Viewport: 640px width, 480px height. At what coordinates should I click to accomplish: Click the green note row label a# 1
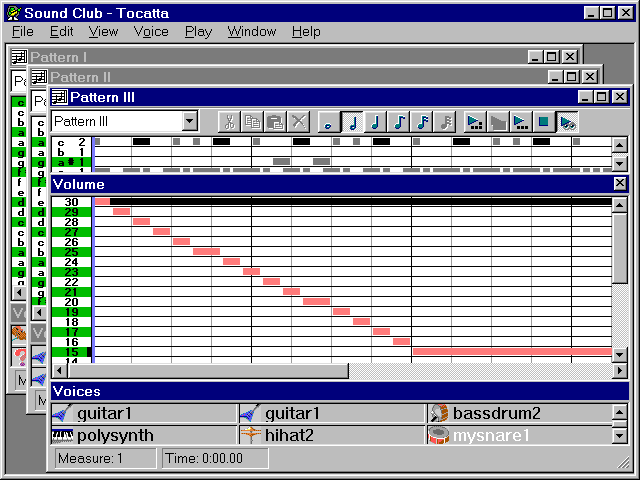coord(71,162)
